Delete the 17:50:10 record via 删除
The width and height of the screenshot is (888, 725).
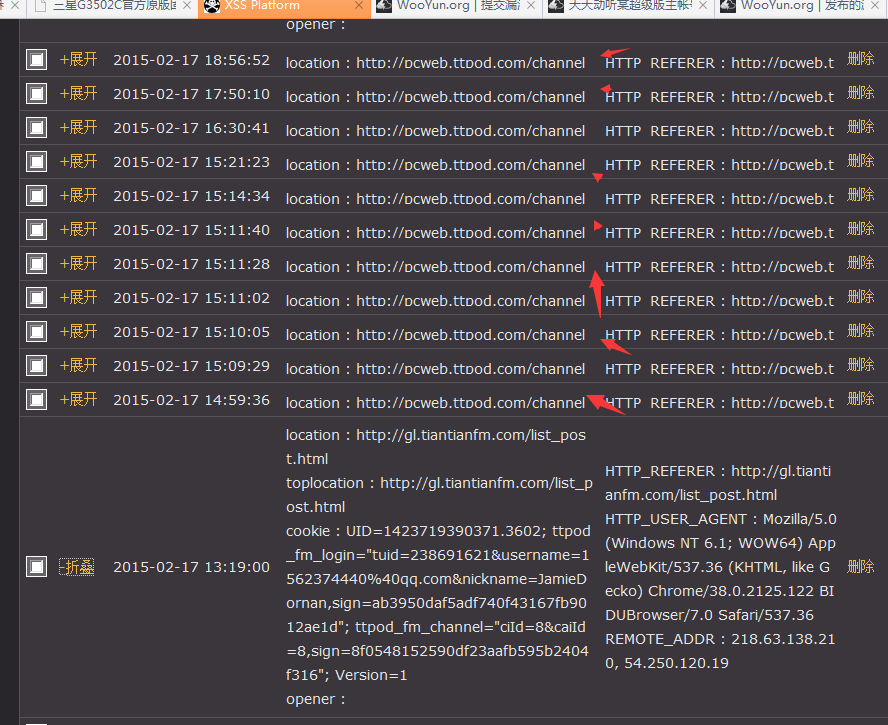pos(861,93)
